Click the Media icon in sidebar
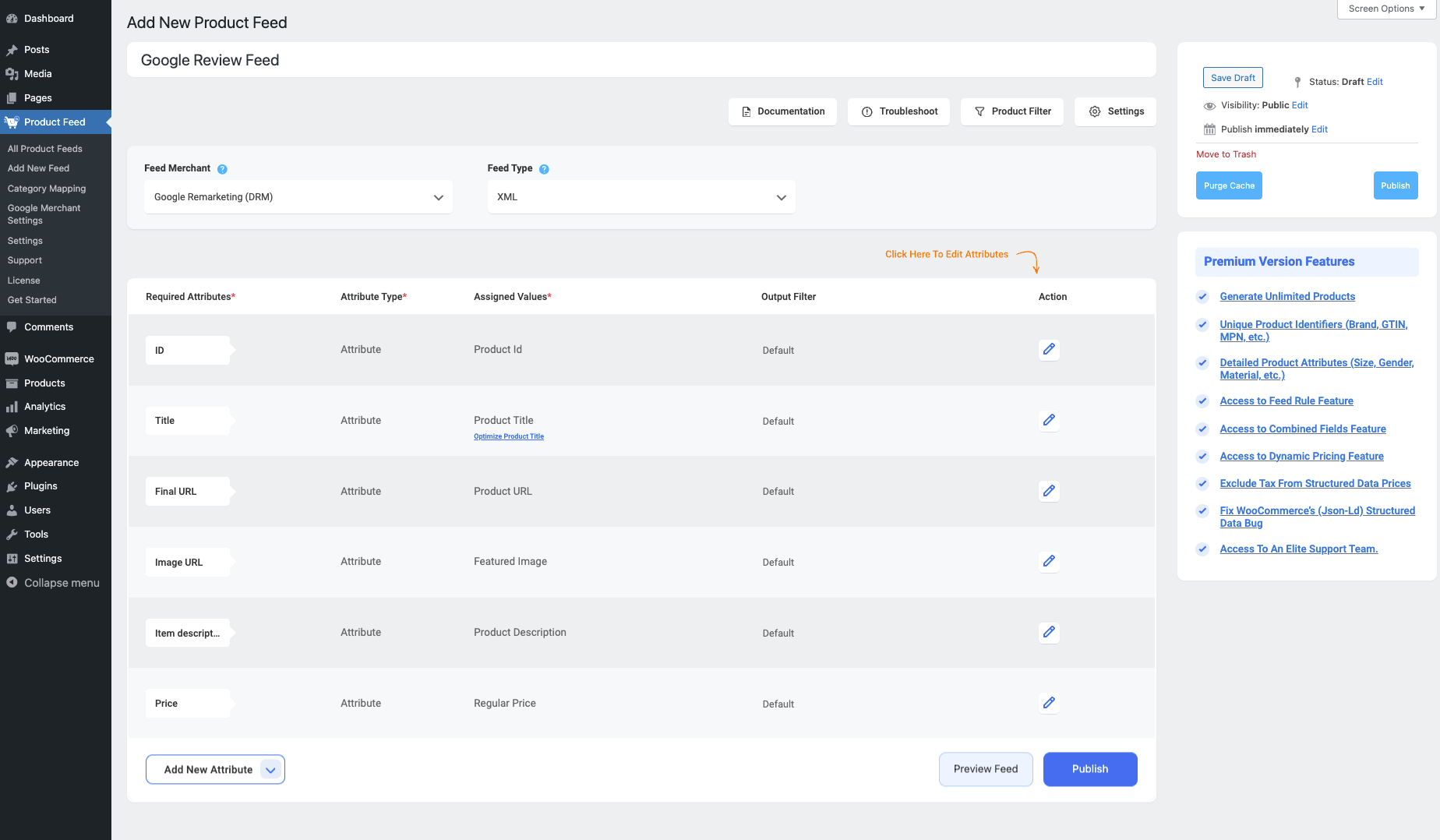 coord(12,74)
